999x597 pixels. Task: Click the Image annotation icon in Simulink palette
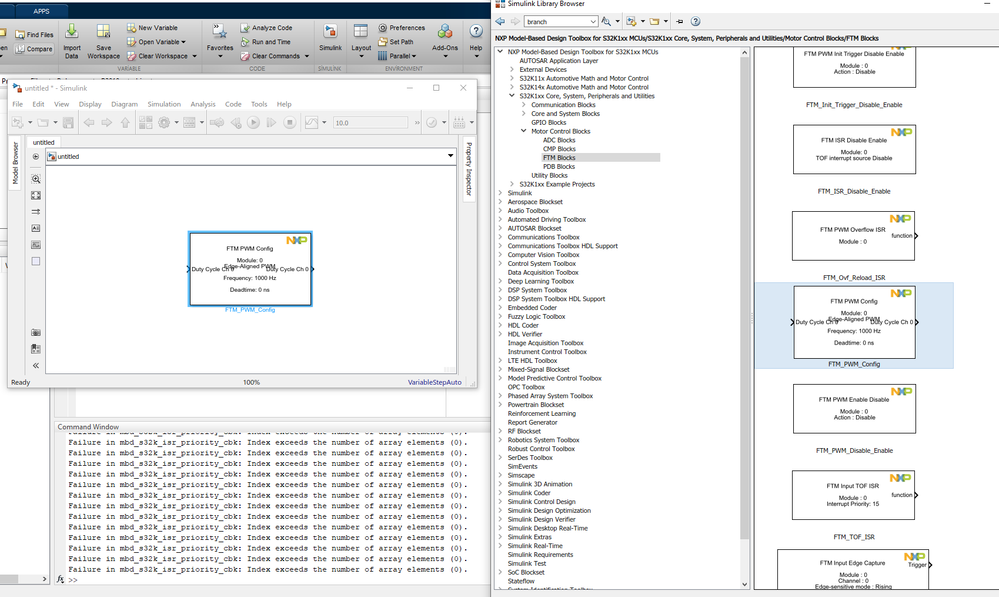point(36,245)
